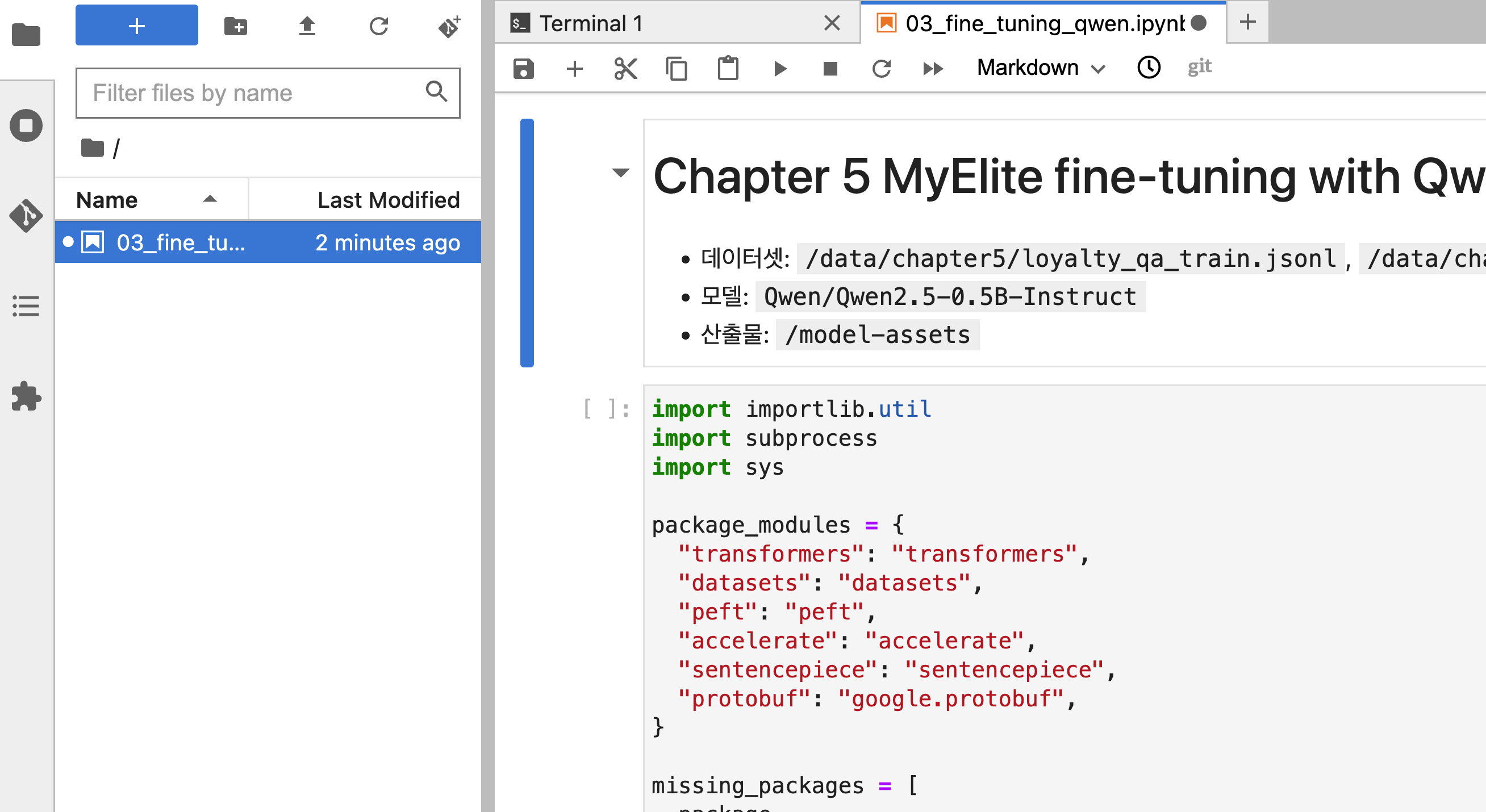Open the File Browser sidebar tab
This screenshot has width=1486, height=812.
pyautogui.click(x=26, y=35)
